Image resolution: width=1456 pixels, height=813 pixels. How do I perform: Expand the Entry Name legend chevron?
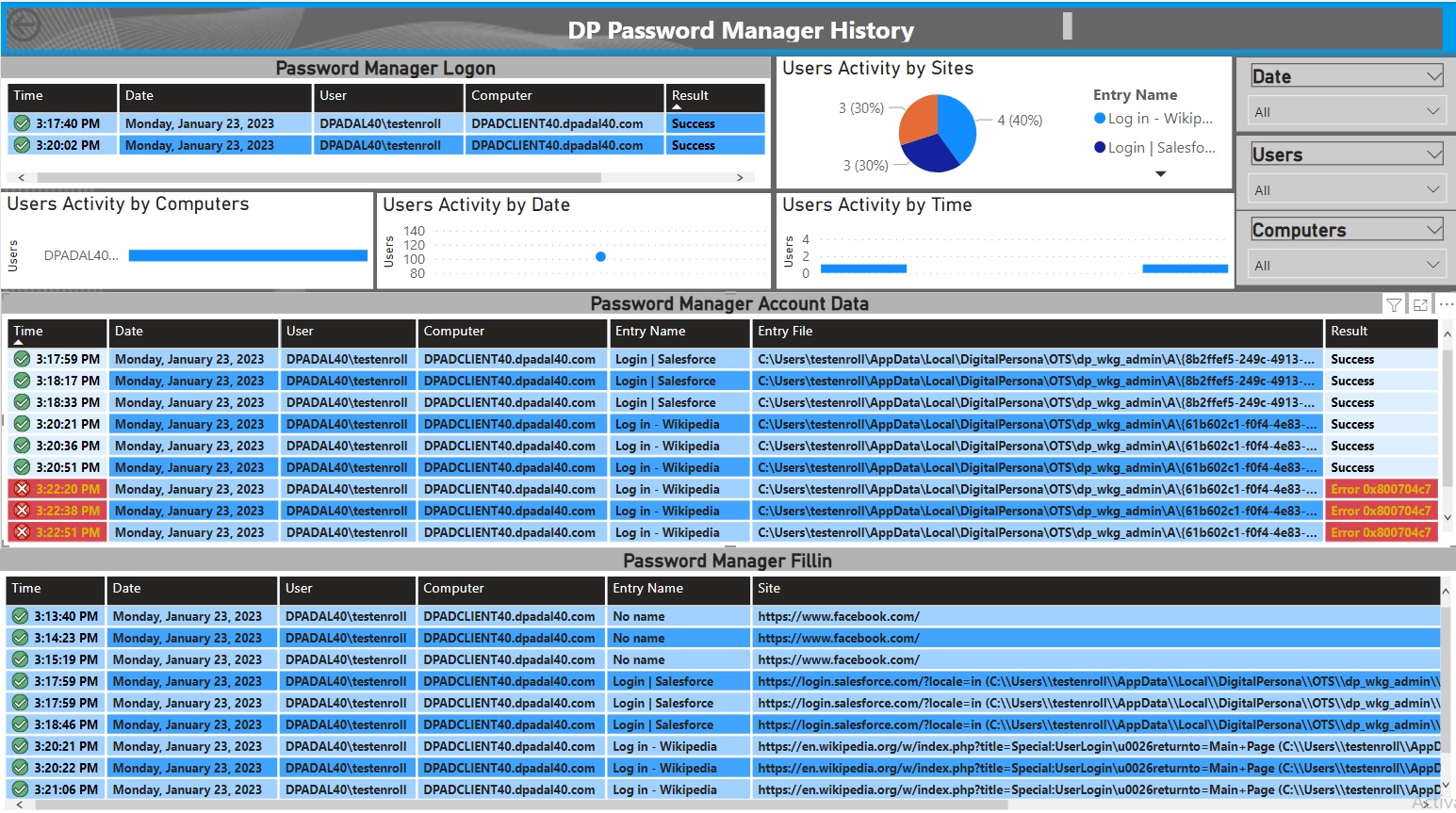(1160, 173)
